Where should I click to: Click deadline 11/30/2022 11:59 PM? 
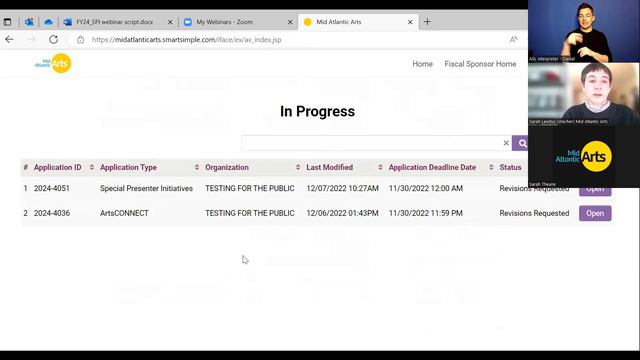(x=426, y=213)
